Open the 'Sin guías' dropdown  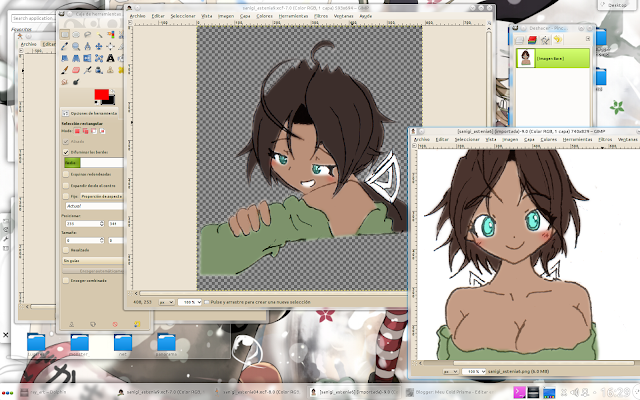93,260
